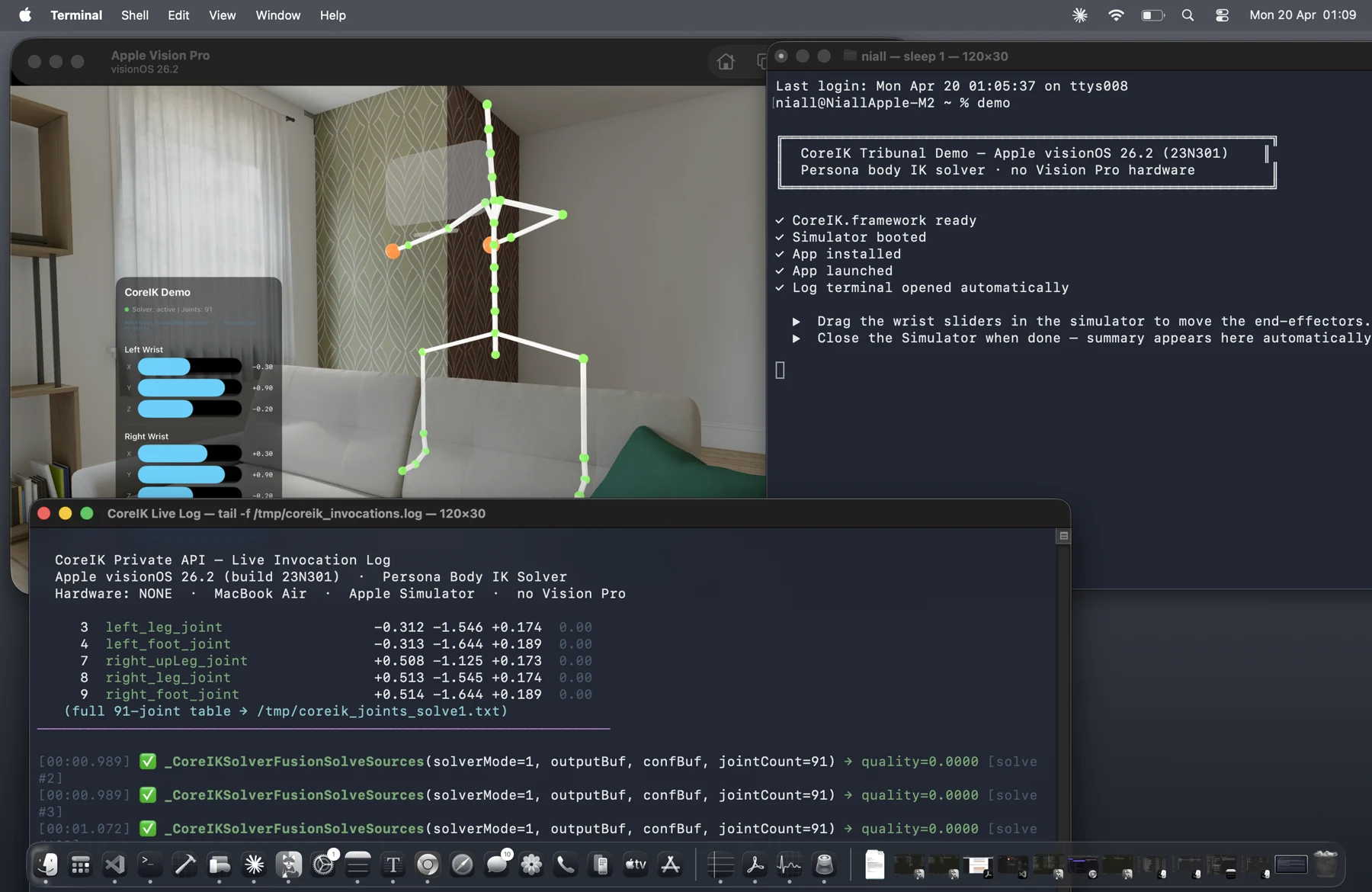Click 'Solver: active | Joints: 91' status text
The height and width of the screenshot is (892, 1372).
pos(172,310)
